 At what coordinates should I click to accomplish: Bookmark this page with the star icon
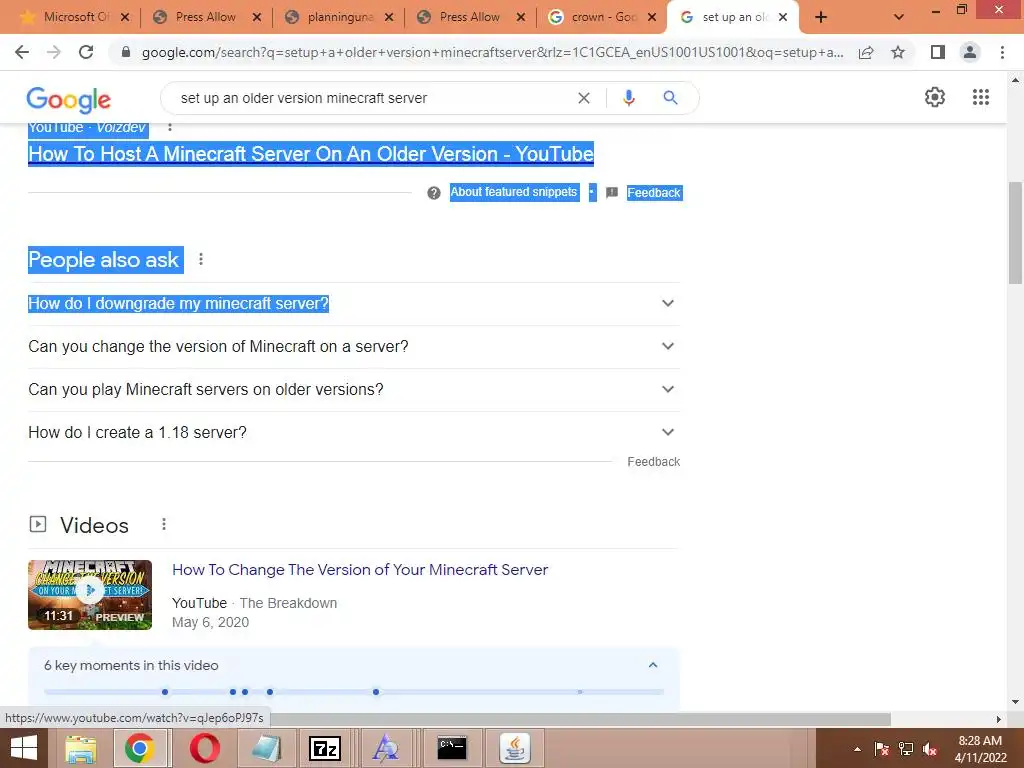tap(898, 52)
